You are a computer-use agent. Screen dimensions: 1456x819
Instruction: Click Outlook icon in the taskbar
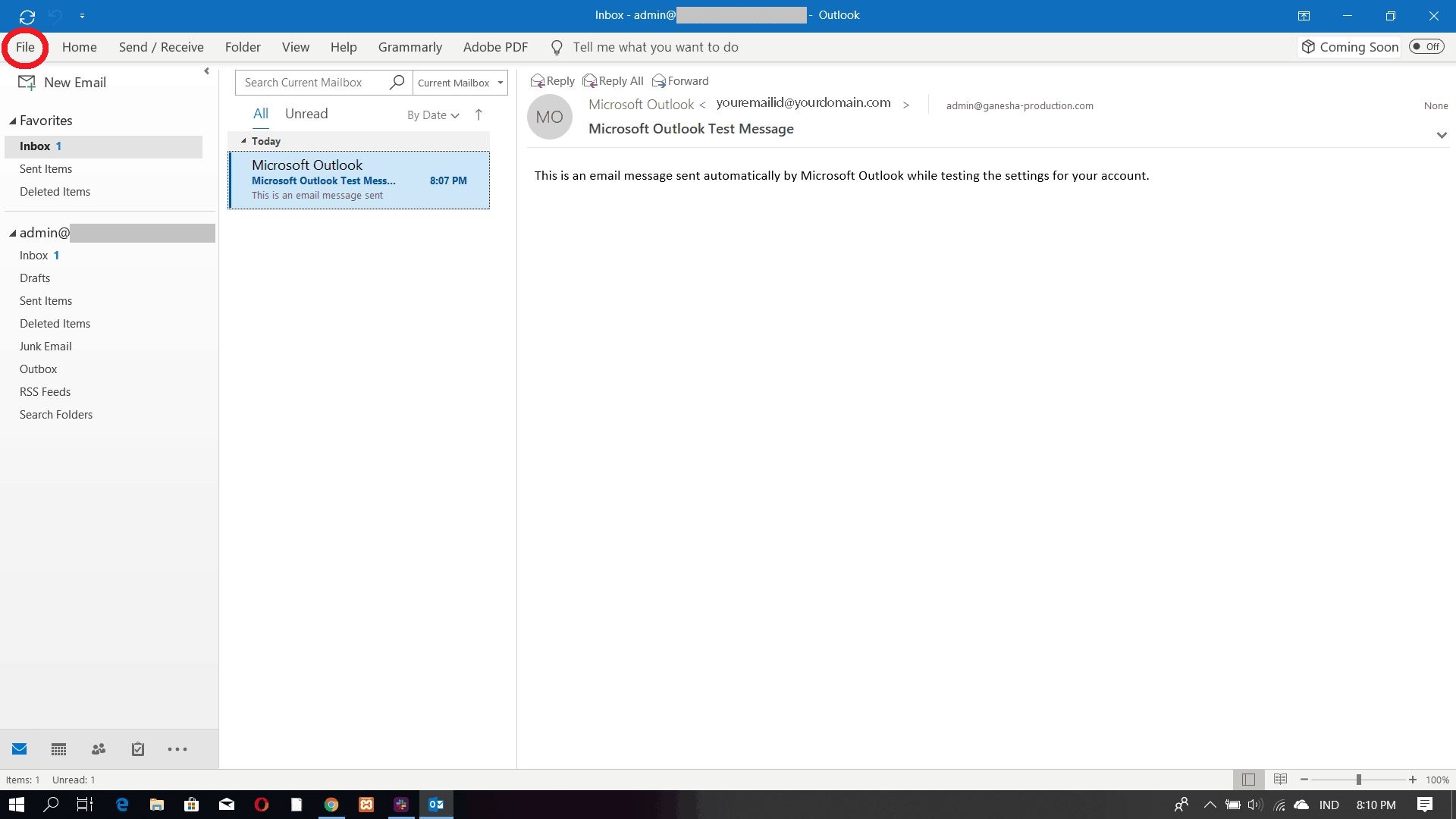(436, 805)
